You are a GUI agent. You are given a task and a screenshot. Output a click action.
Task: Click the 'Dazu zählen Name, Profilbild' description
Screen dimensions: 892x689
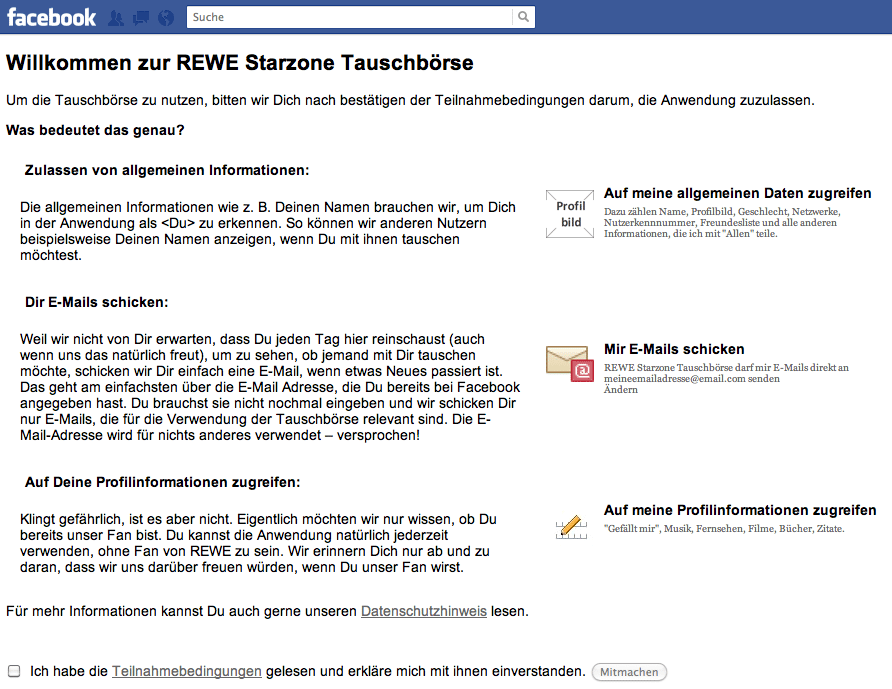(722, 222)
